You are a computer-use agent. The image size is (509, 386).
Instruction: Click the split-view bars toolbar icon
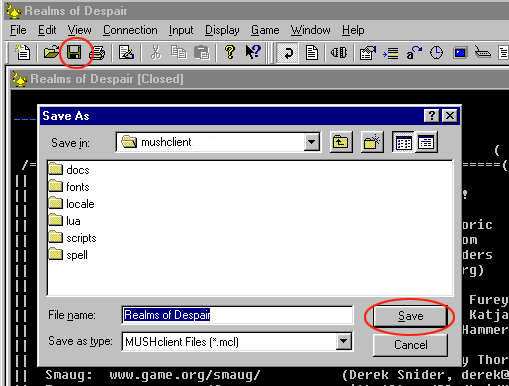tap(339, 53)
